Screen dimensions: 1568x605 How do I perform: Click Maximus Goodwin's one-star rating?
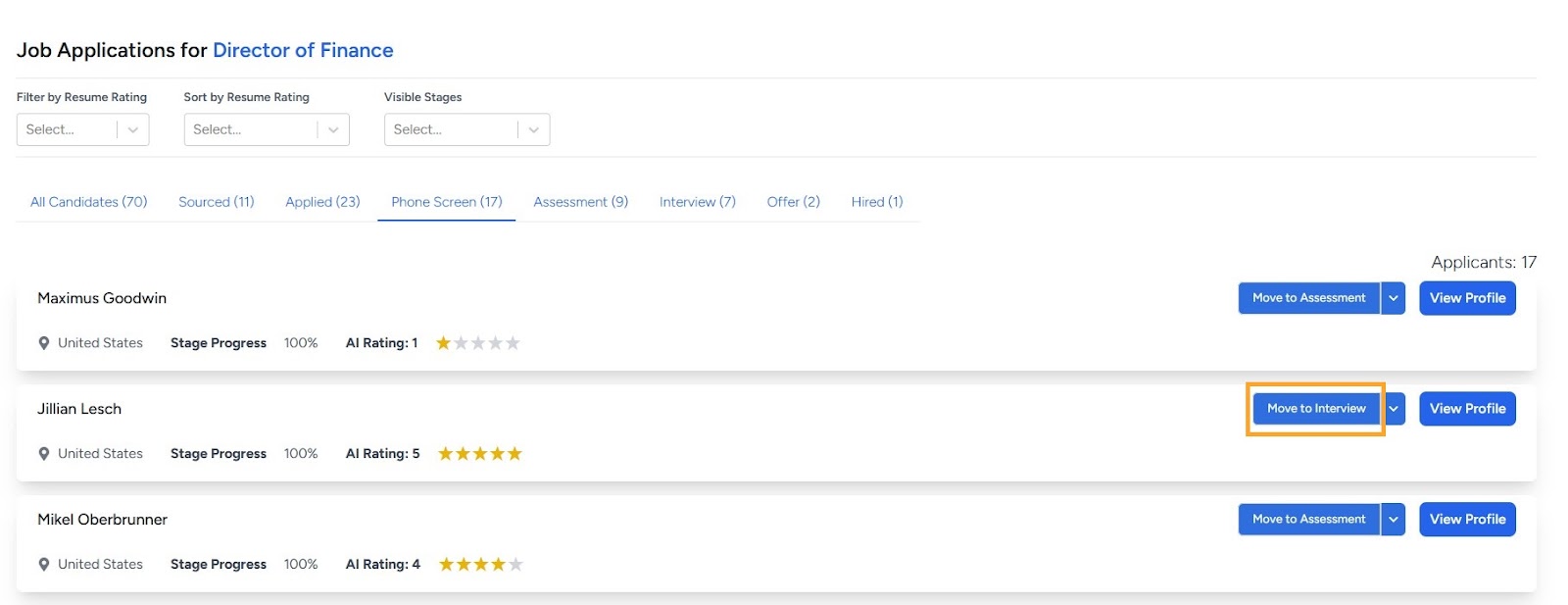(x=478, y=342)
